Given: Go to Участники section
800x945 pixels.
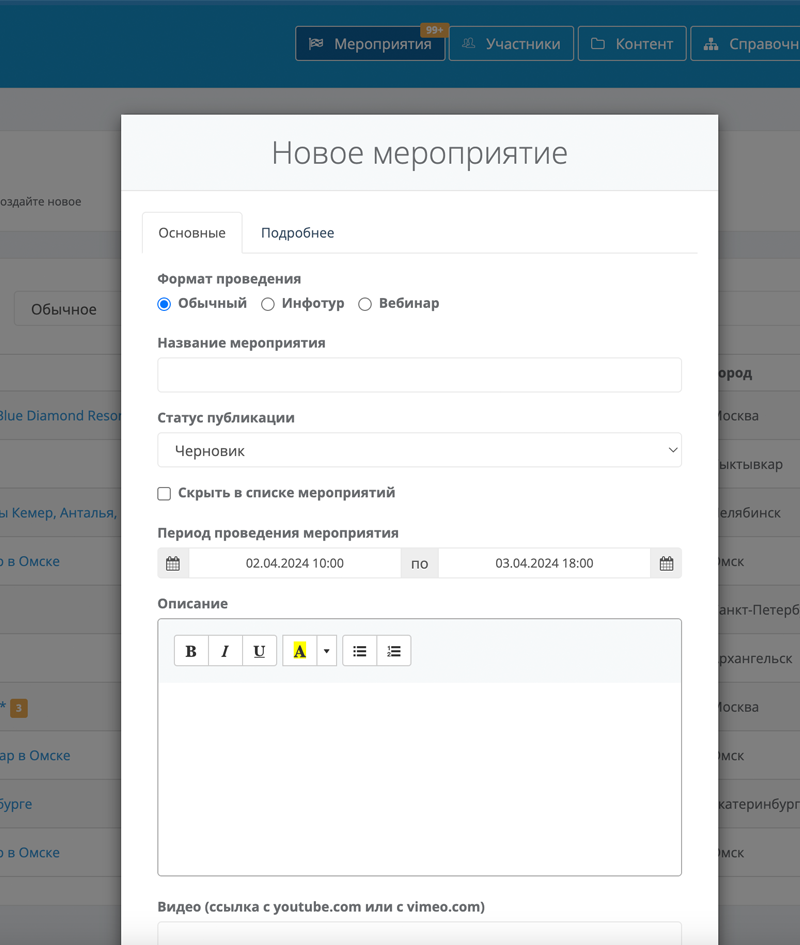Looking at the screenshot, I should [512, 44].
